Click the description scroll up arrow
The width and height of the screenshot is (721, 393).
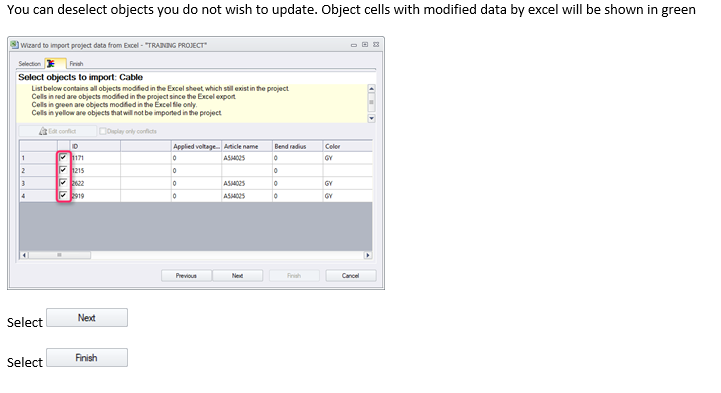tap(372, 89)
